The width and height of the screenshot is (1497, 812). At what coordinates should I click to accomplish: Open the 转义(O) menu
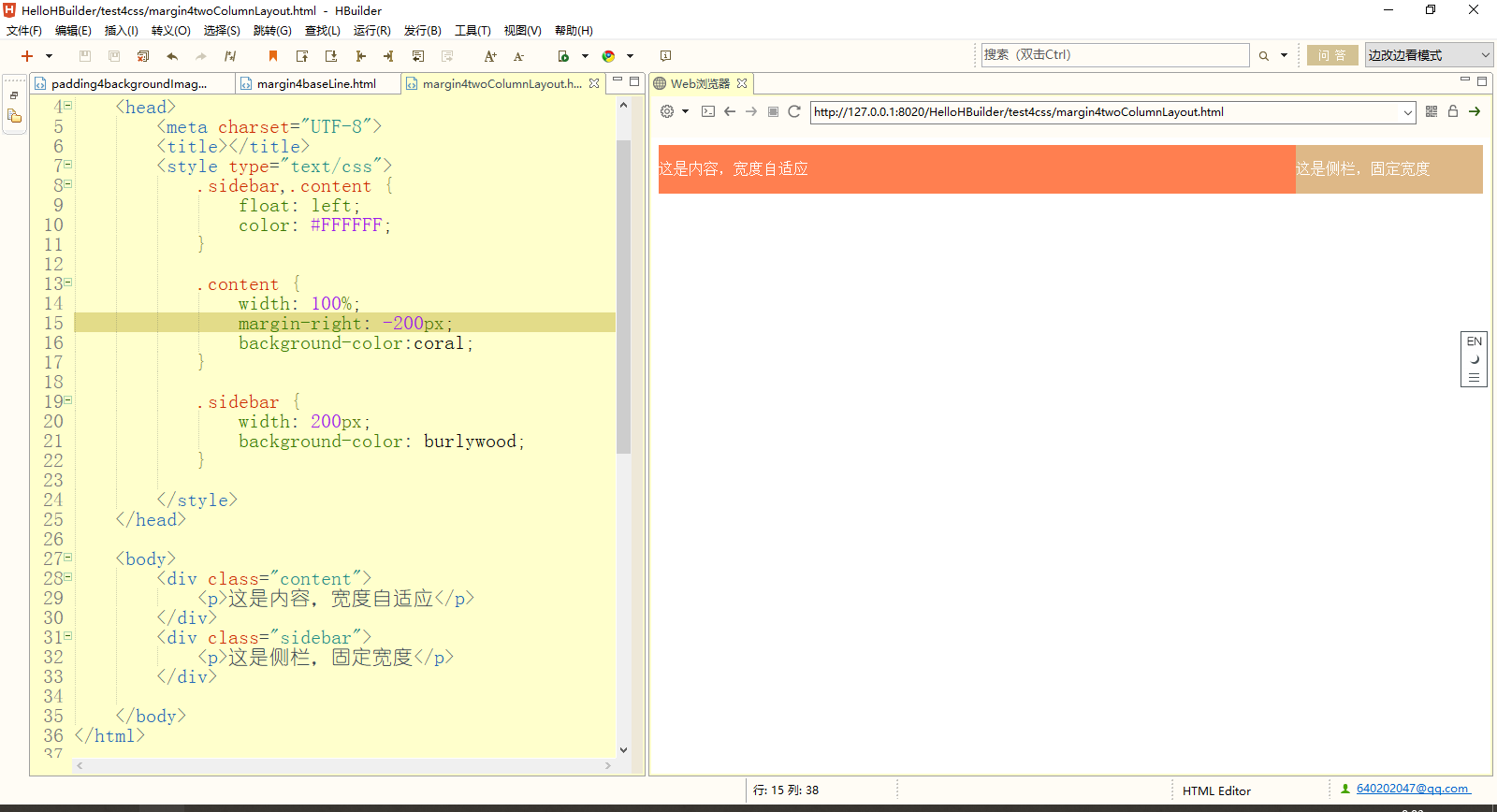coord(171,31)
